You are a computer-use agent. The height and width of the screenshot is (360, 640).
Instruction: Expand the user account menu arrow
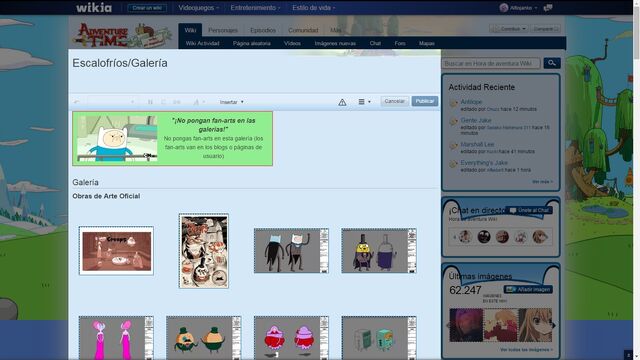[536, 8]
